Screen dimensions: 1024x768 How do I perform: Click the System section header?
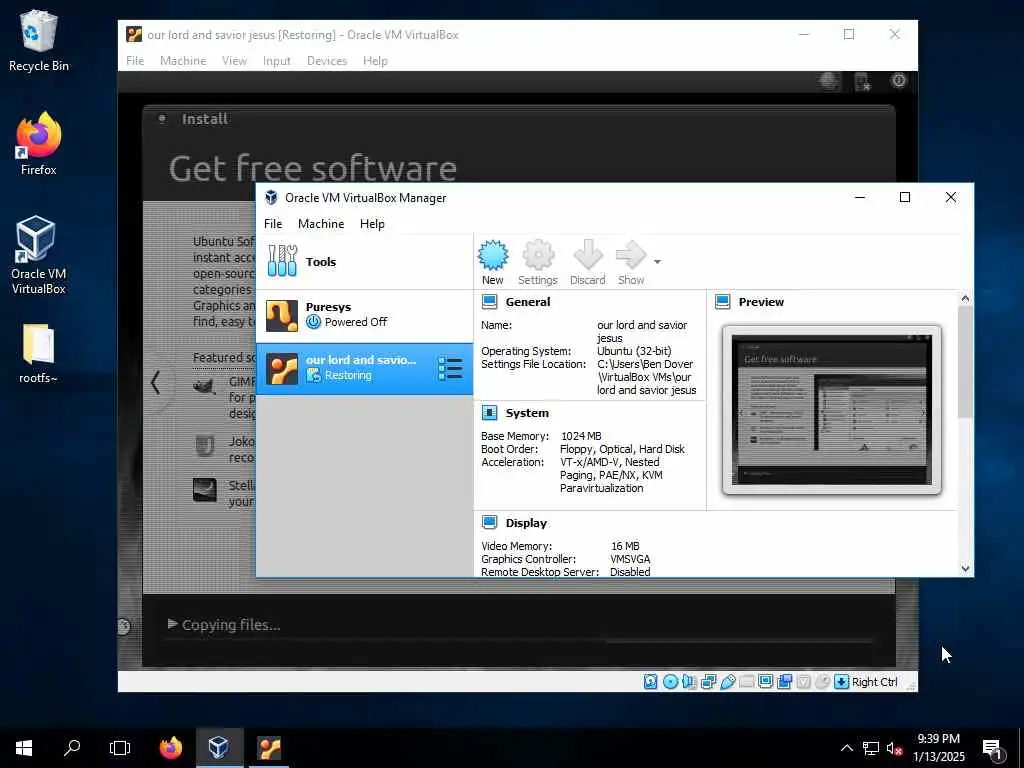527,413
